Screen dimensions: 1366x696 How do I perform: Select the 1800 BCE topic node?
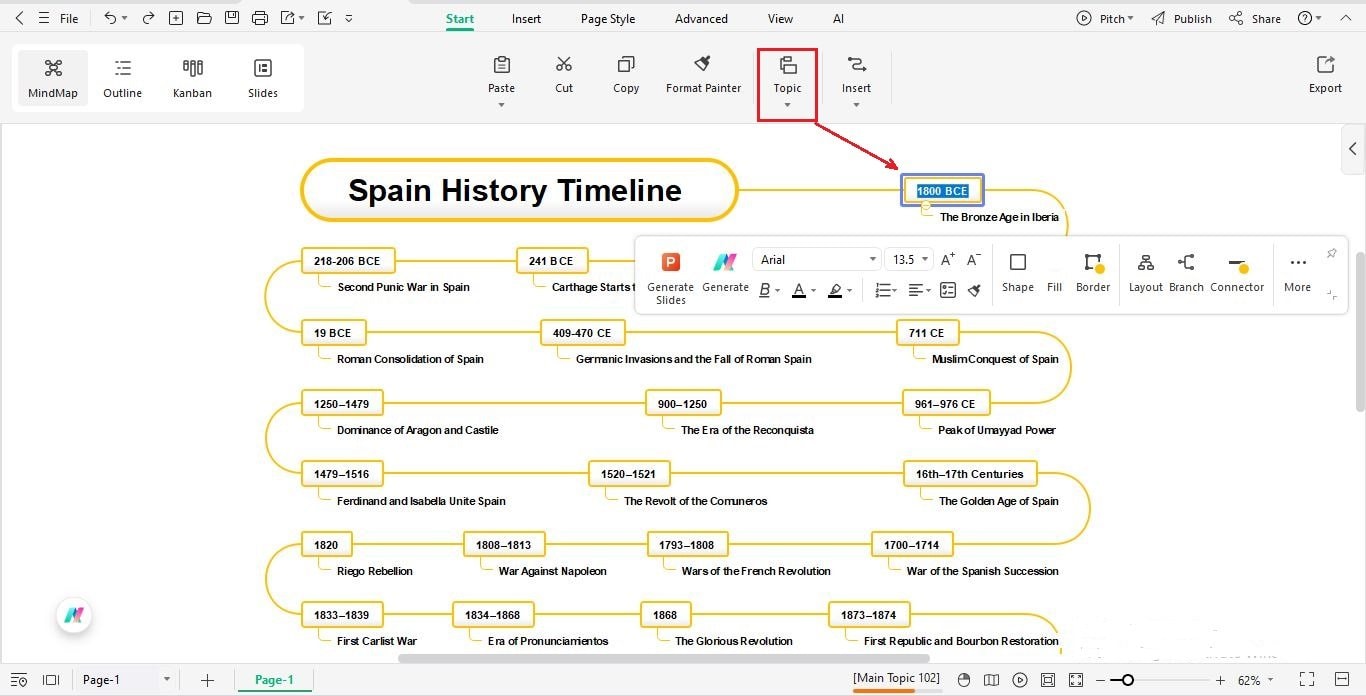(x=941, y=190)
